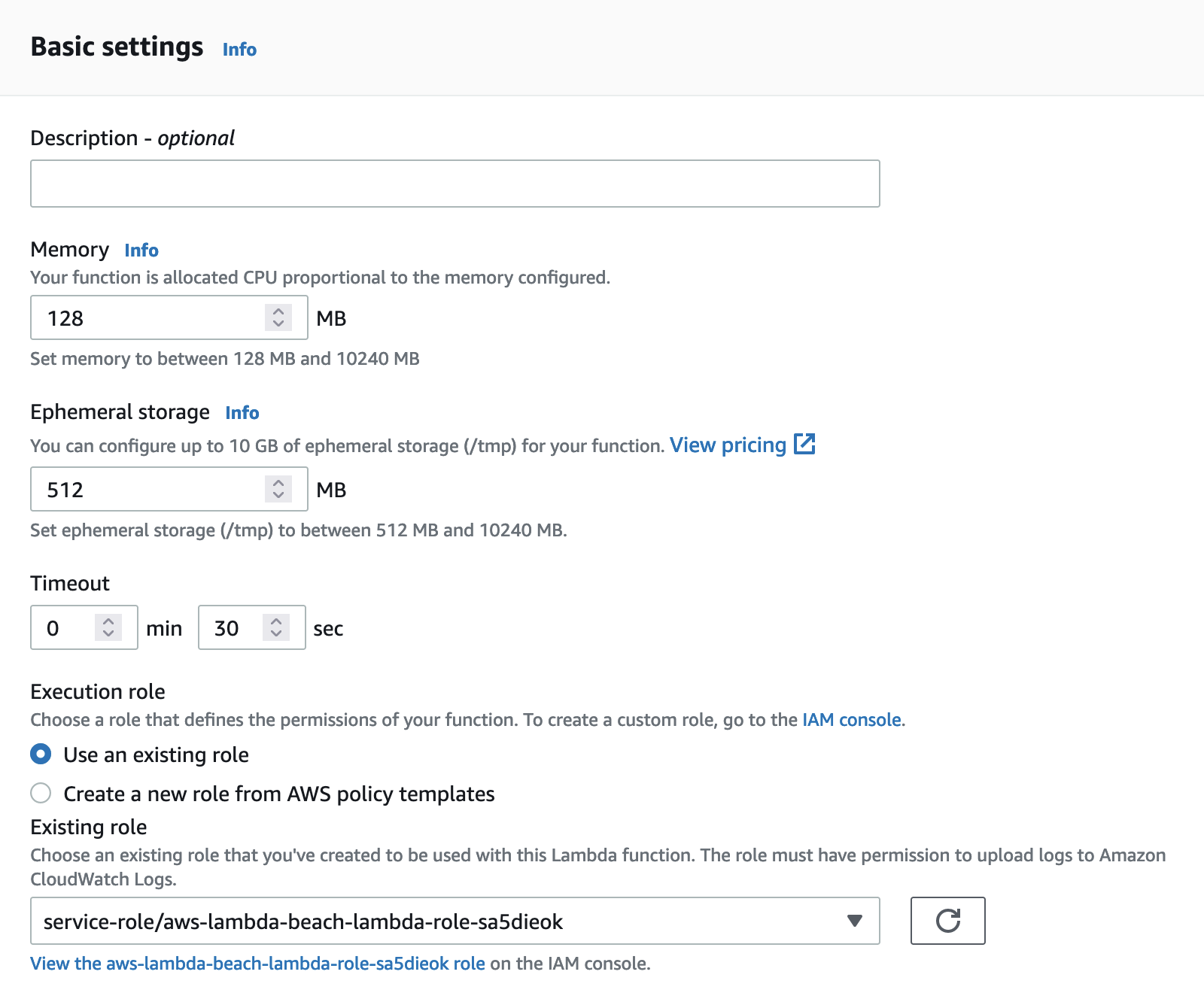Open the Existing role dropdown
This screenshot has width=1204, height=1002.
click(455, 921)
